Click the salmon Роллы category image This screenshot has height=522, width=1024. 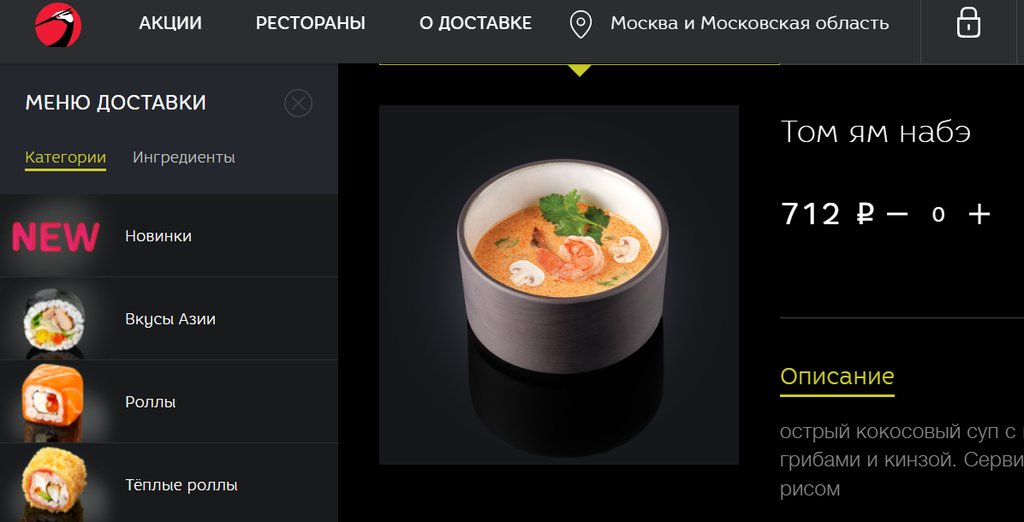coord(53,401)
